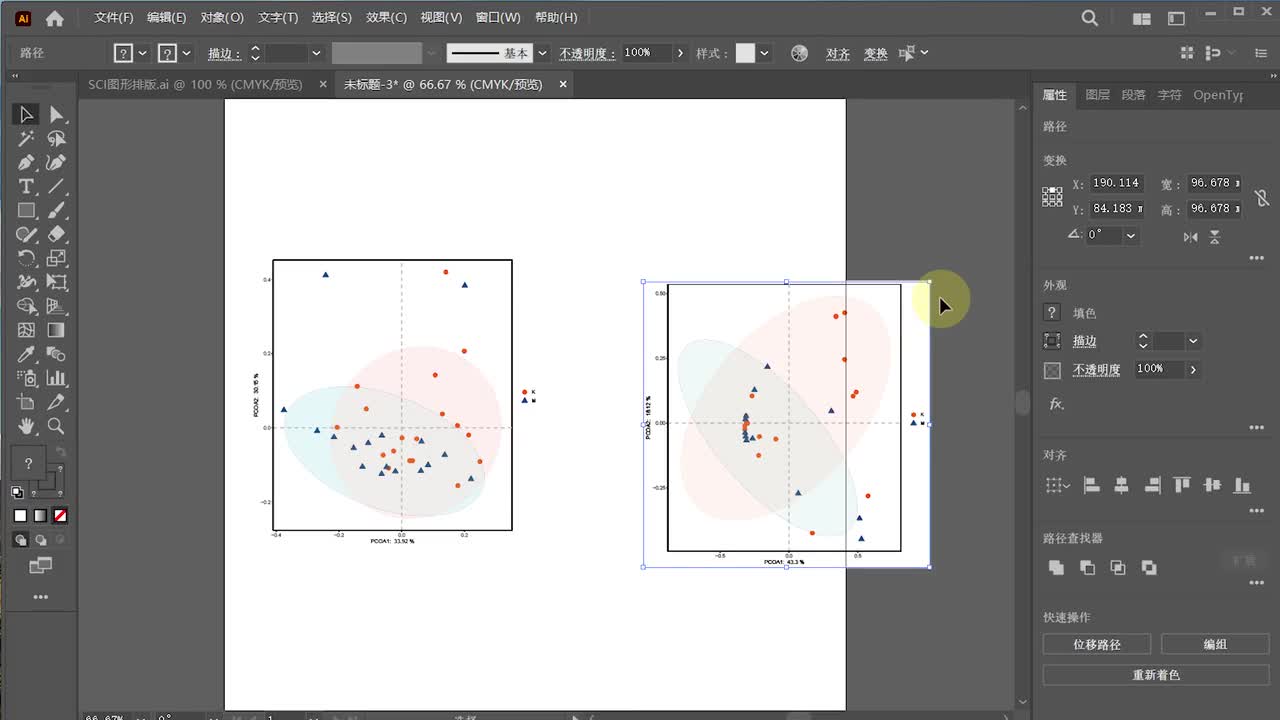Toggle the constrain width and height proportions link

click(1262, 197)
